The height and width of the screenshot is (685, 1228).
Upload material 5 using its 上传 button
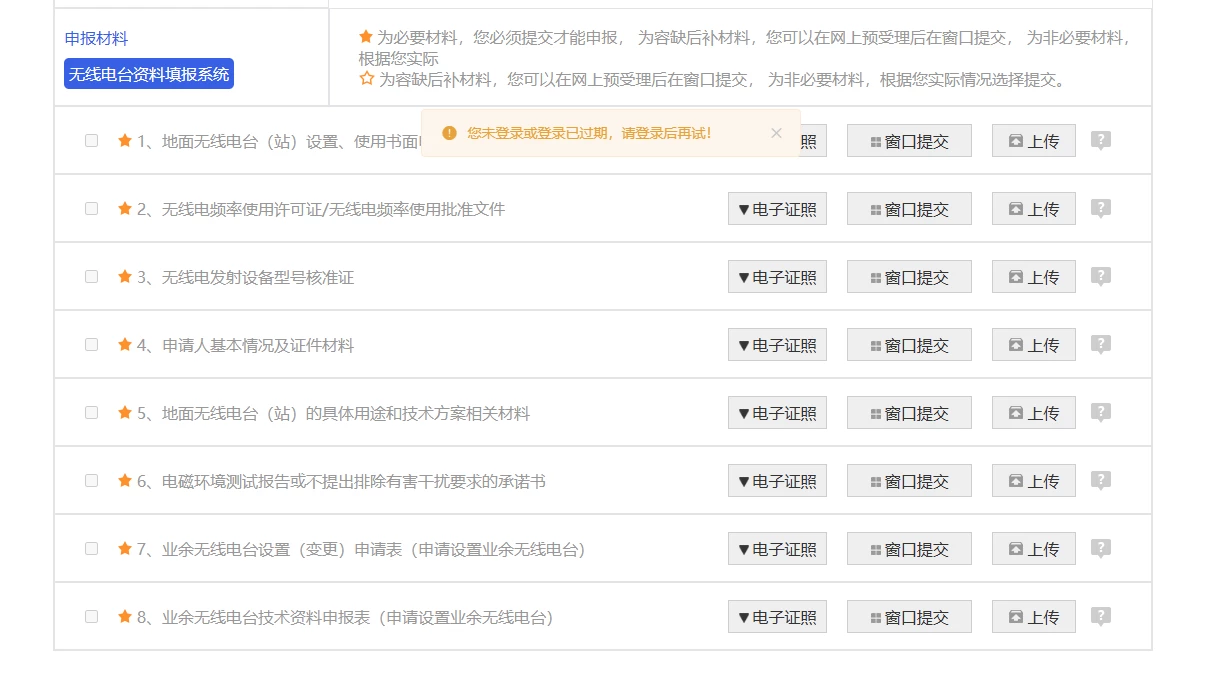click(1033, 412)
